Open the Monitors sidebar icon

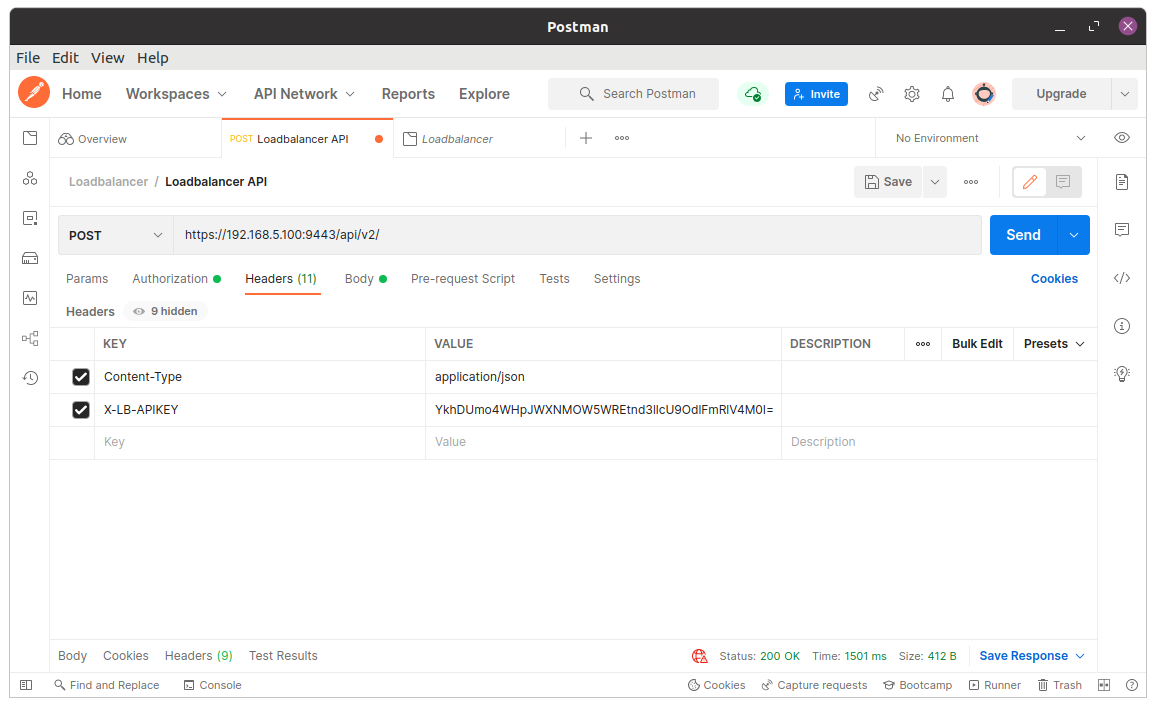point(30,298)
